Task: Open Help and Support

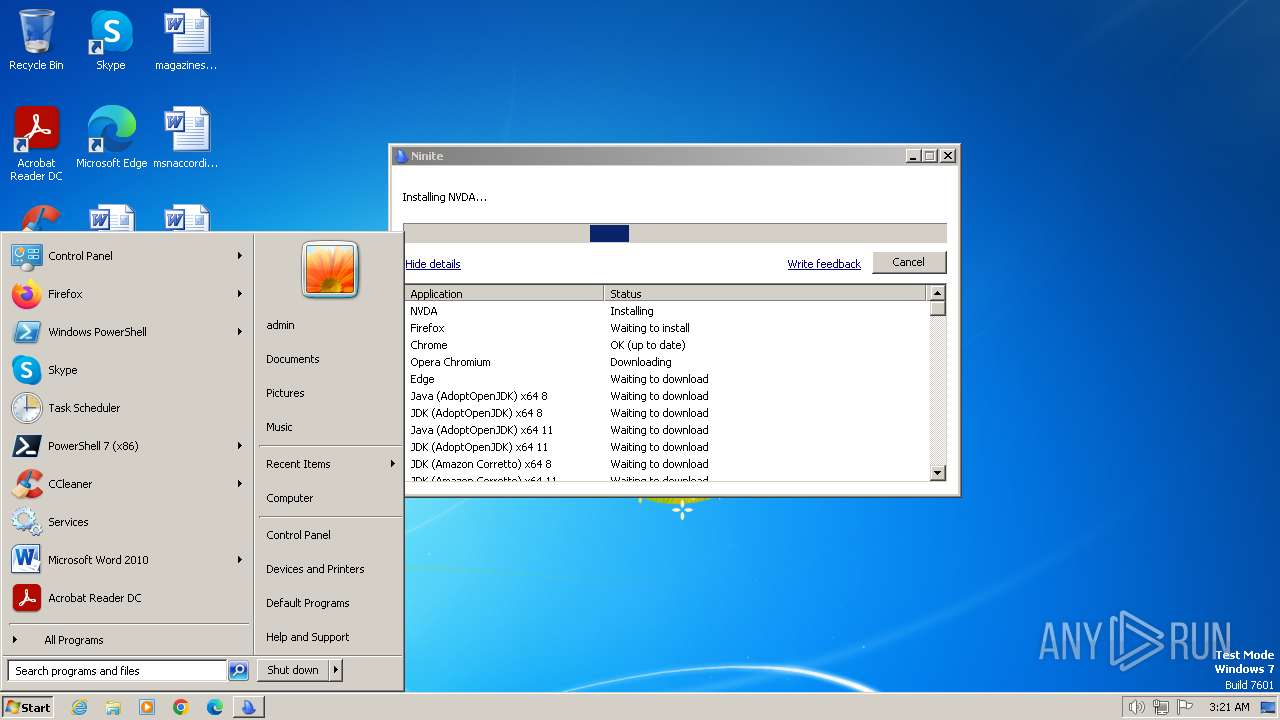Action: (307, 637)
